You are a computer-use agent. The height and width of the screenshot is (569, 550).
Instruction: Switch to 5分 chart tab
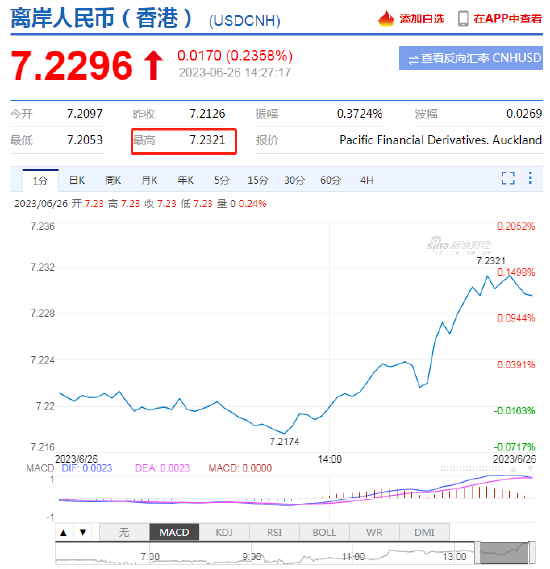click(221, 180)
